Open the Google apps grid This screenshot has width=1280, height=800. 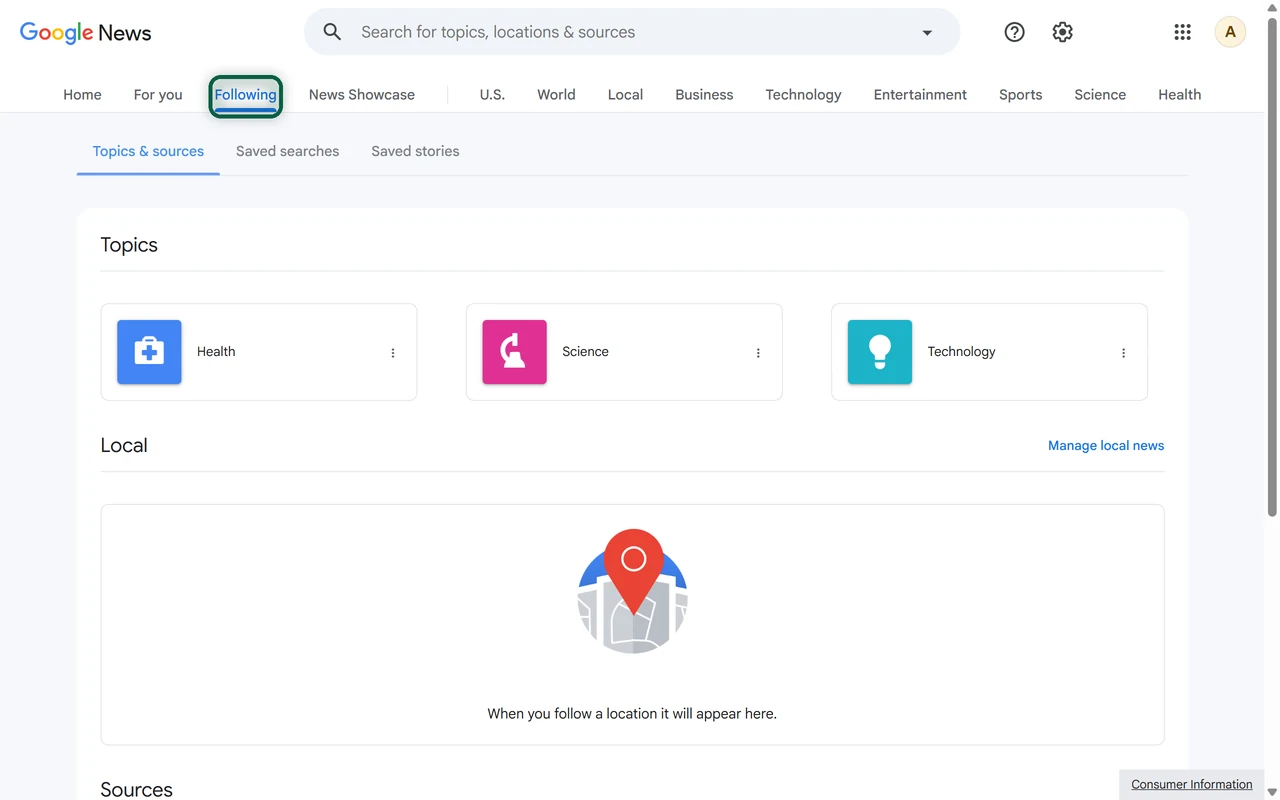[x=1182, y=32]
